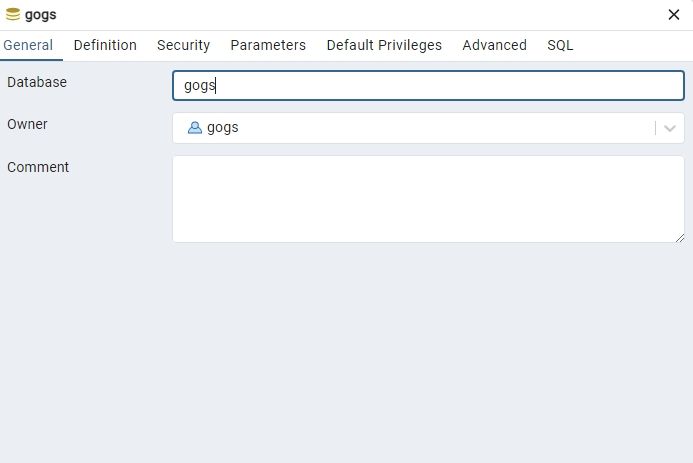Click the Owner field label
Screen dimensions: 693x463
(x=27, y=124)
